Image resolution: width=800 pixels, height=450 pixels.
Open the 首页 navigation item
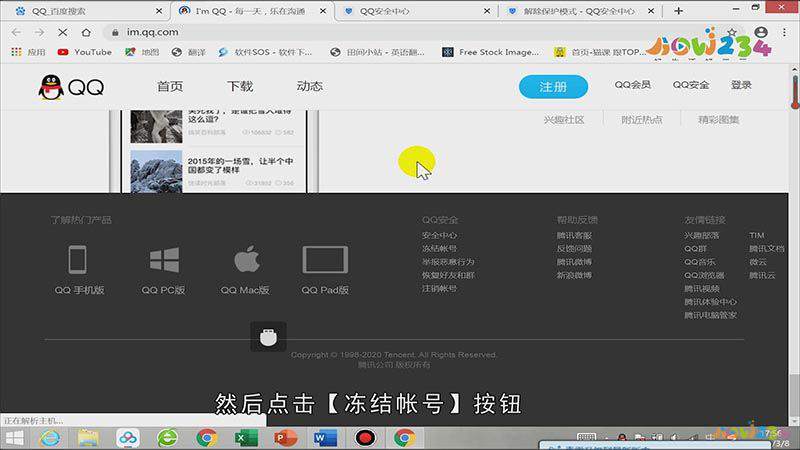click(x=170, y=86)
